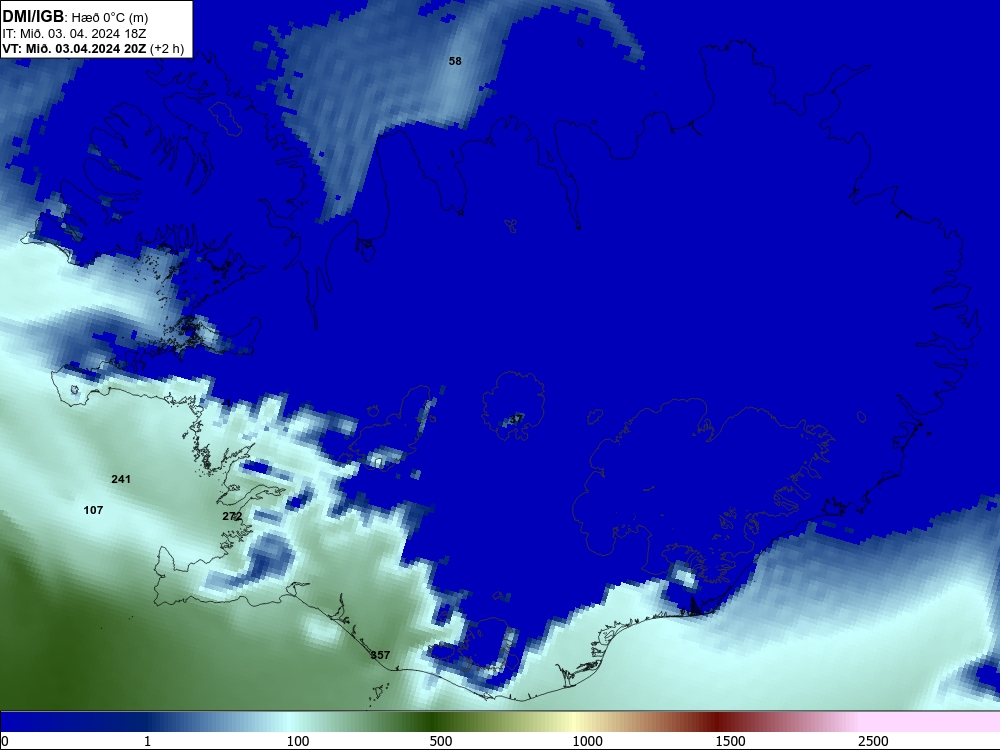Click the legend tick label 500
The width and height of the screenshot is (1000, 750).
441,741
